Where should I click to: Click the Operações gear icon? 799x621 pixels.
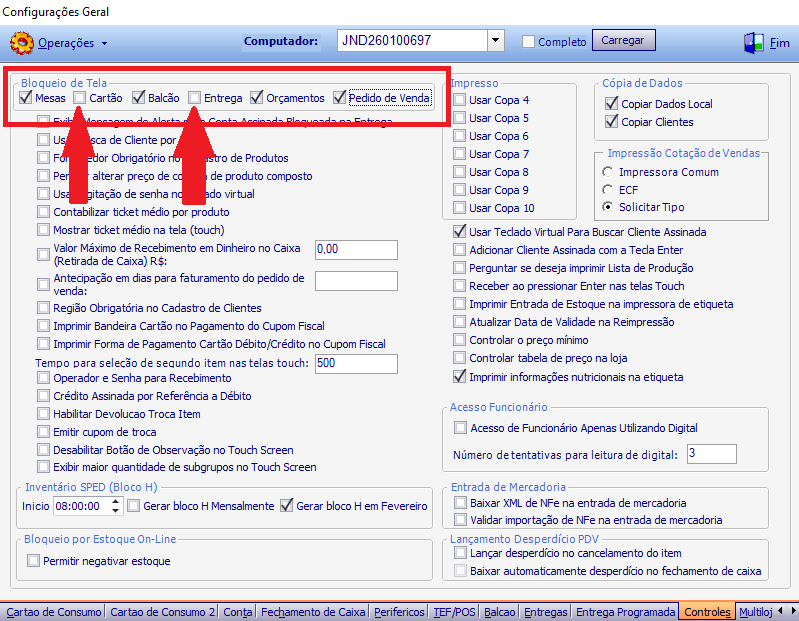pyautogui.click(x=21, y=43)
